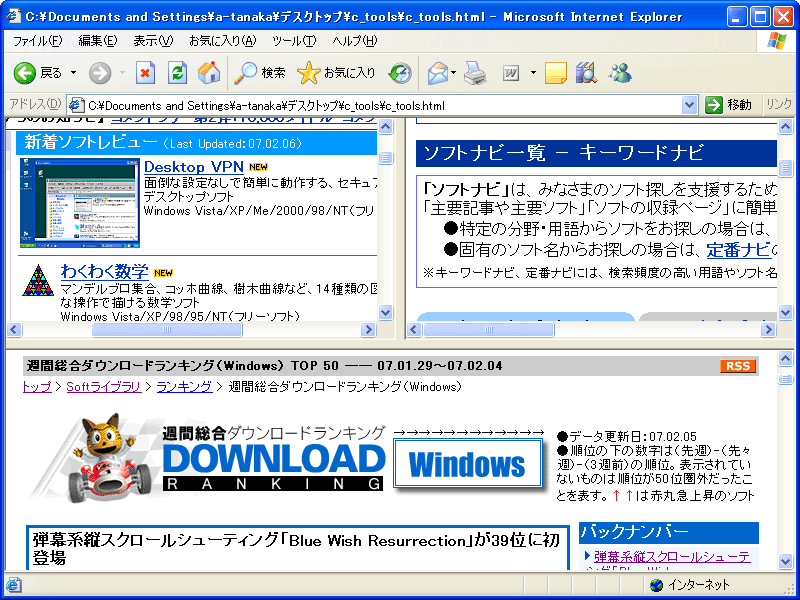
Task: Click the Edit with Word icon
Action: pyautogui.click(x=511, y=73)
